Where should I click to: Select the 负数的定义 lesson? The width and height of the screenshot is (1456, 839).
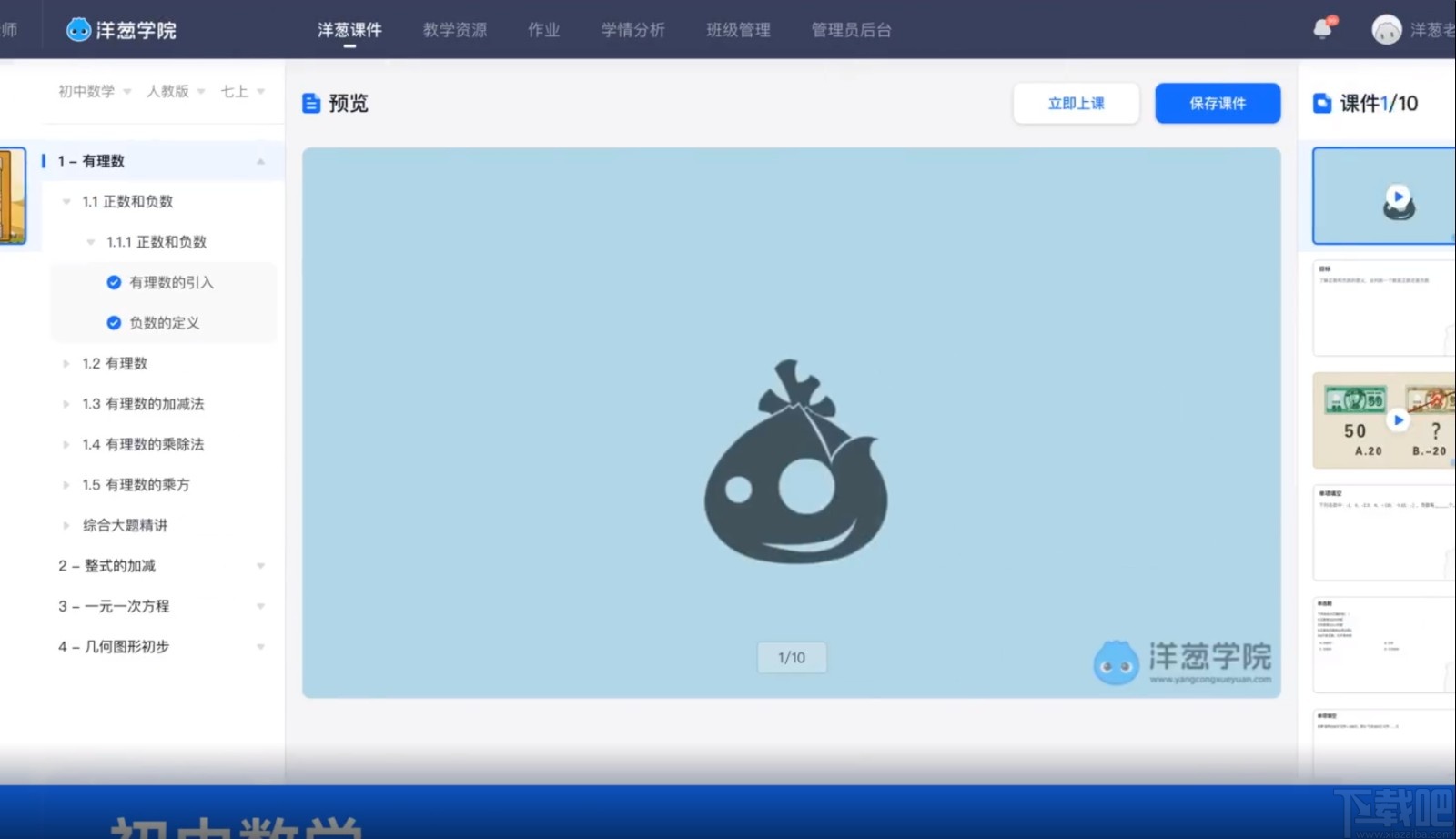(164, 322)
